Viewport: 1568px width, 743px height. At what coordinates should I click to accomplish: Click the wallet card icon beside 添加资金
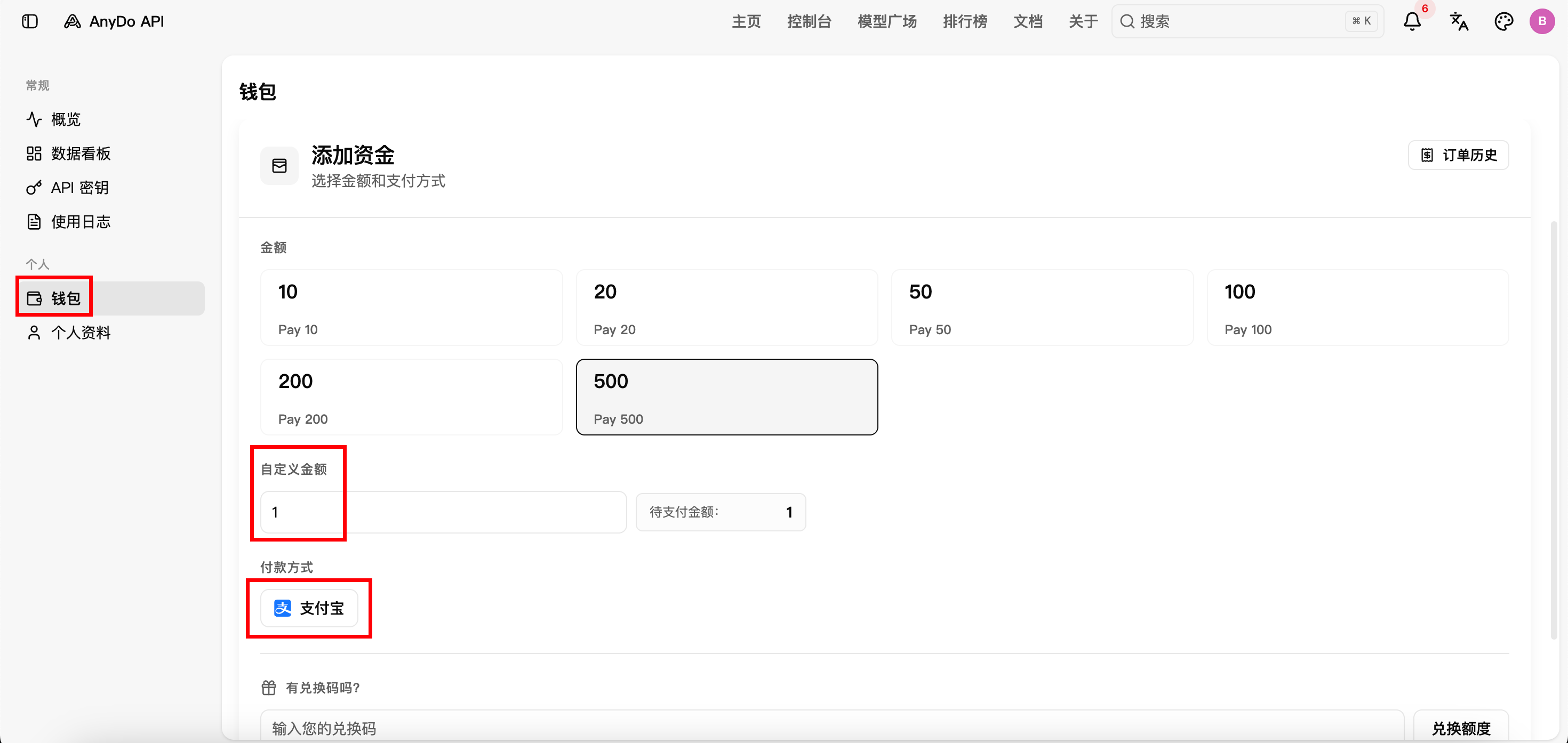point(279,166)
